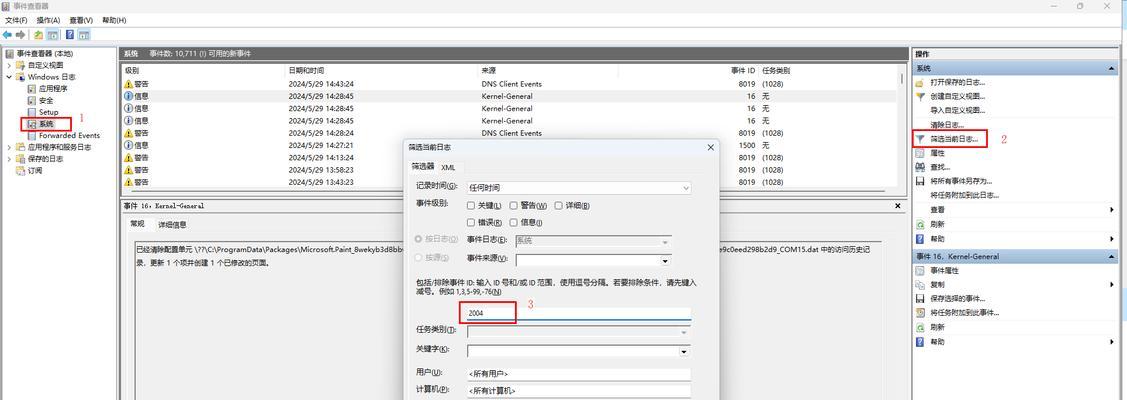
Task: Open the 查看 submenu in actions pane
Action: (937, 210)
